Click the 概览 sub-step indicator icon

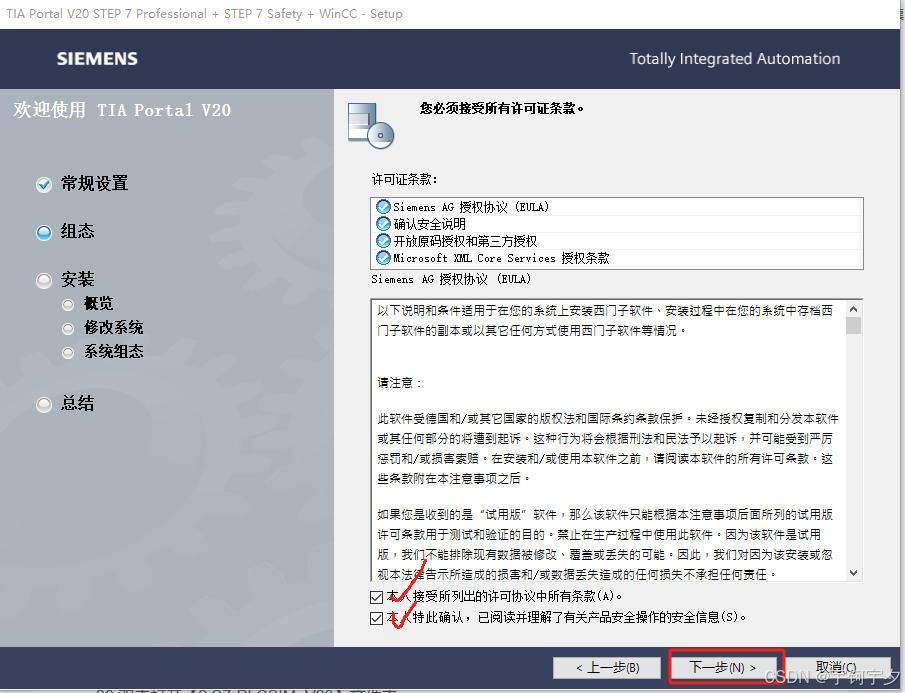tap(68, 304)
